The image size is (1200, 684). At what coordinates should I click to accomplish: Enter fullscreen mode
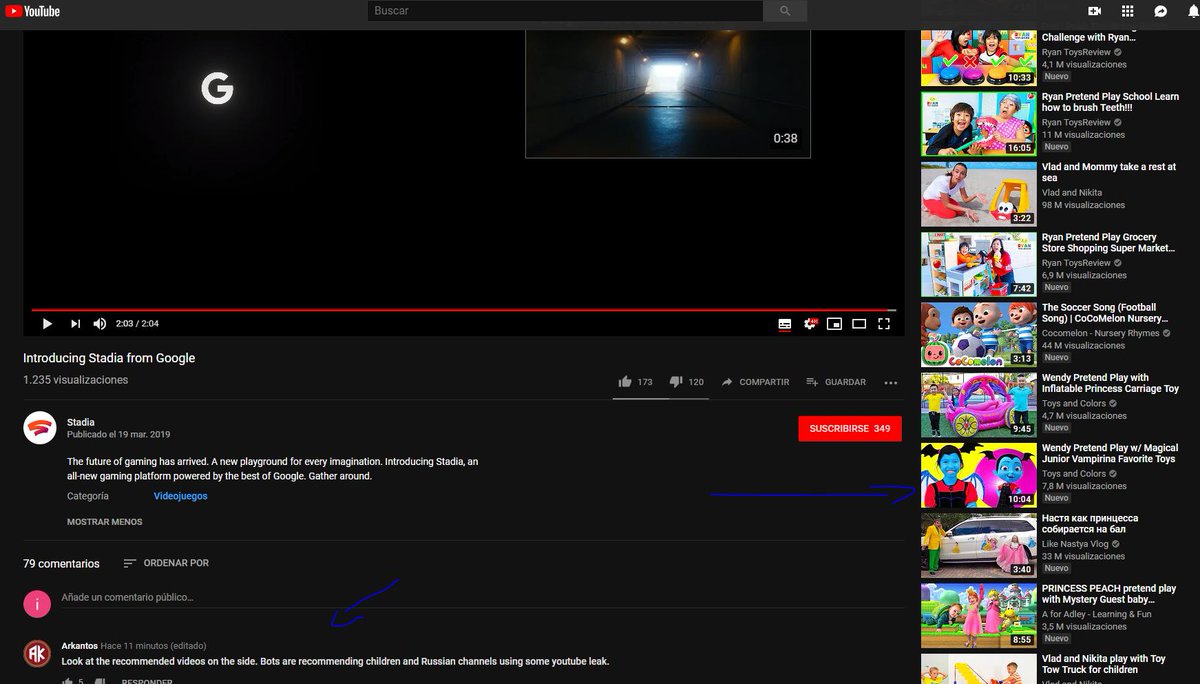pos(884,324)
